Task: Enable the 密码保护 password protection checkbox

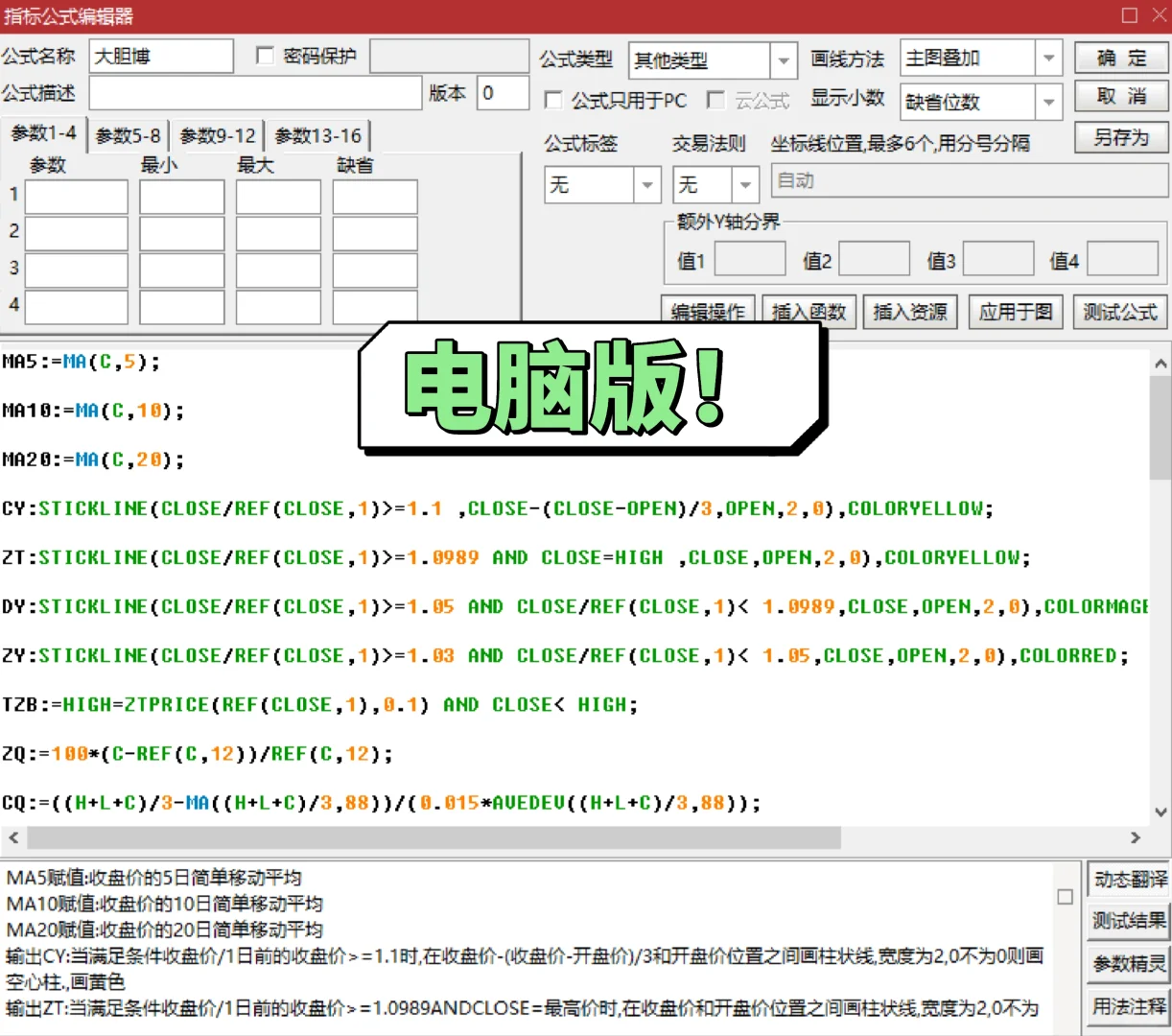Action: click(x=265, y=55)
